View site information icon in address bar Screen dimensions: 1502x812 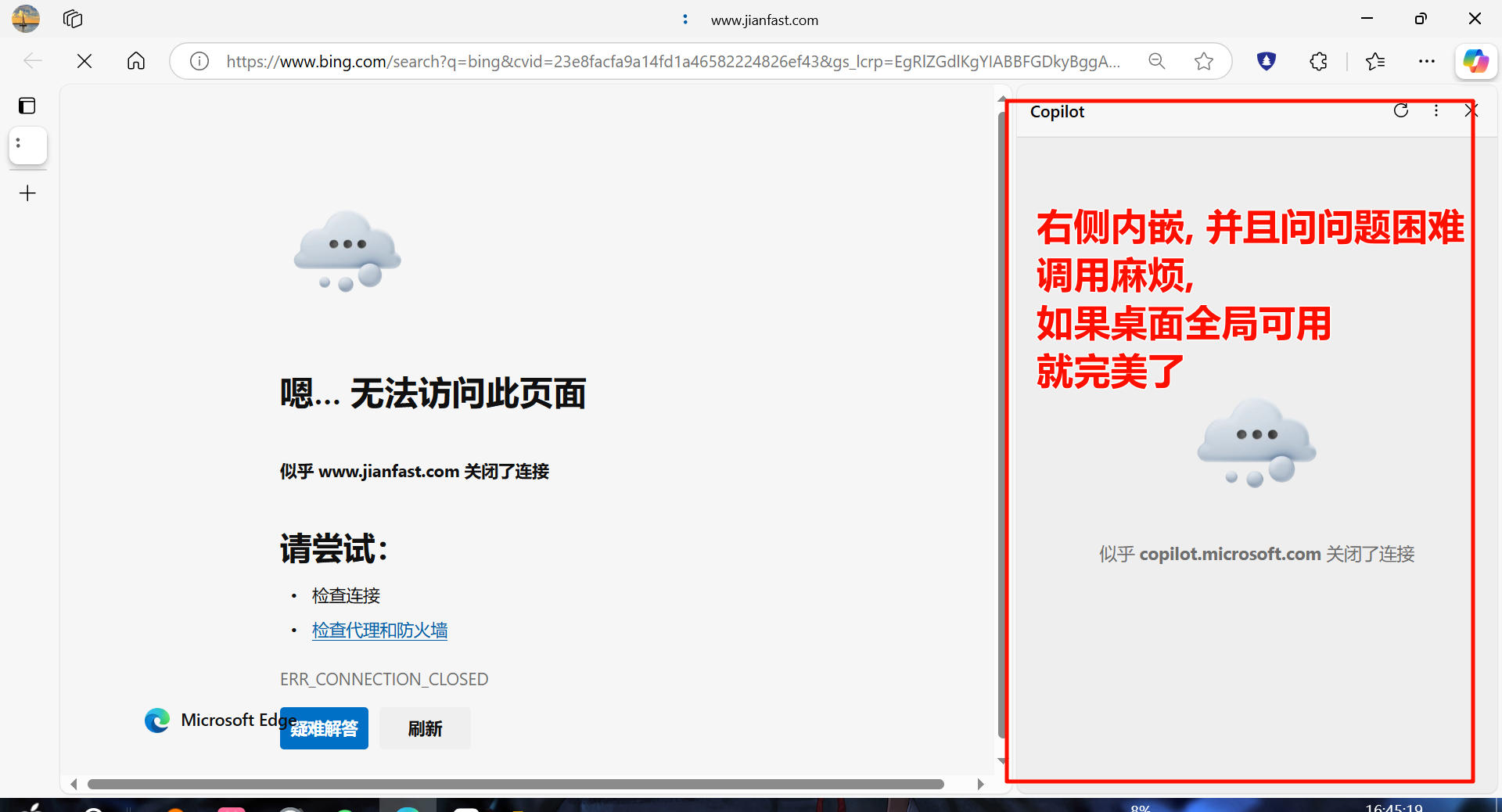[x=199, y=61]
